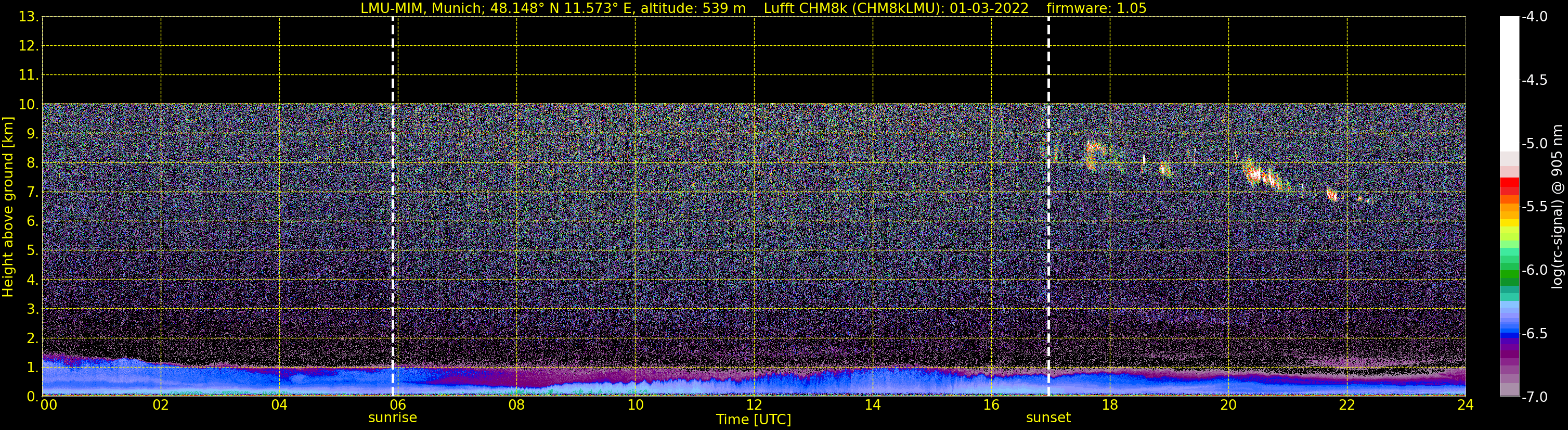Click the '06' time axis tick label
This screenshot has height=430, width=1568.
tap(398, 405)
